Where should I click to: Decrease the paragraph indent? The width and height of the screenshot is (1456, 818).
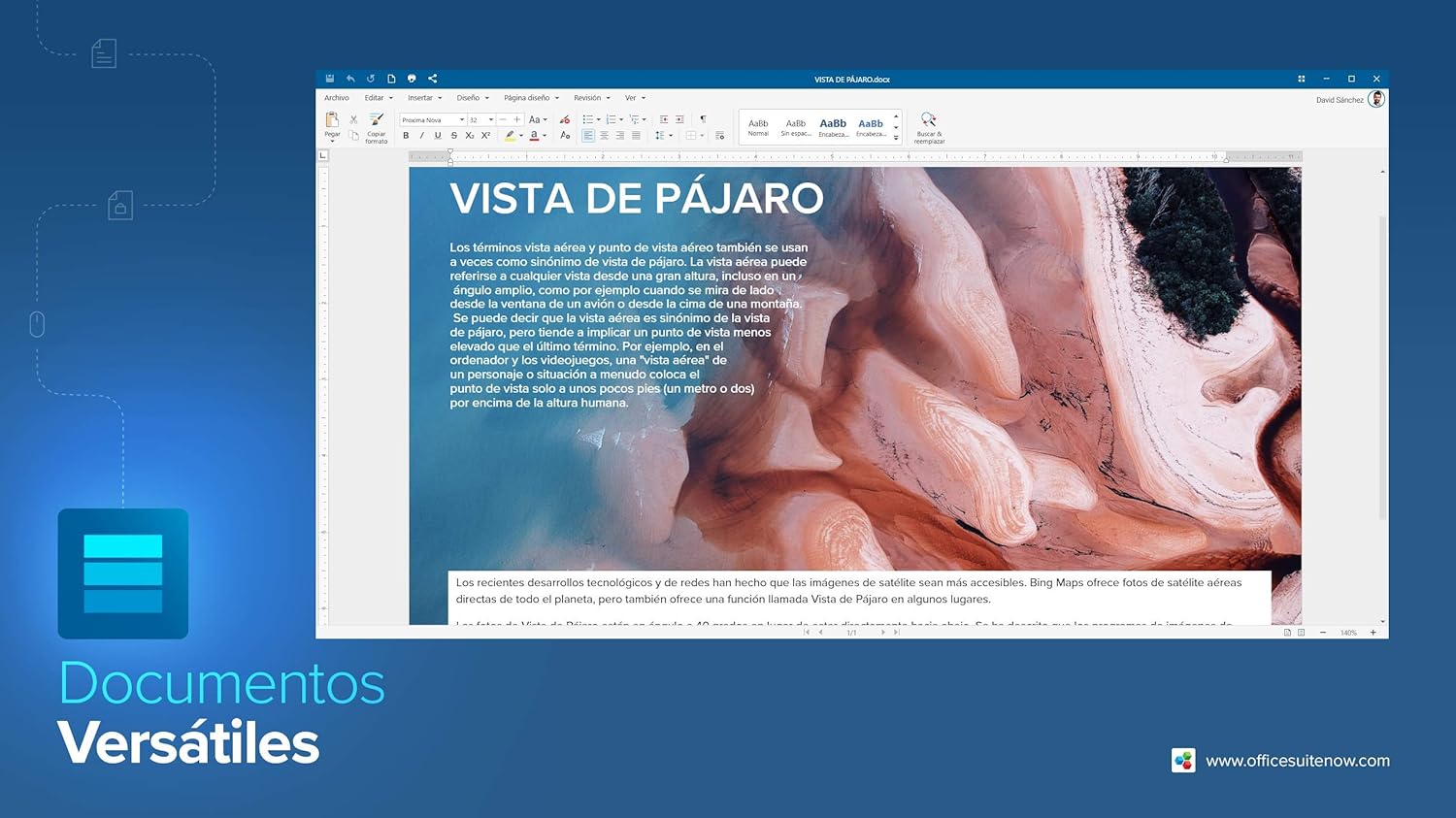point(664,119)
